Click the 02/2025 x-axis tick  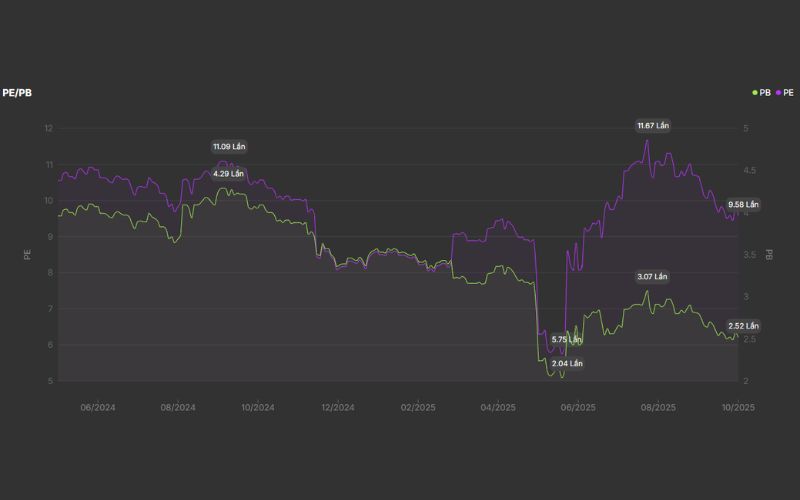point(418,407)
